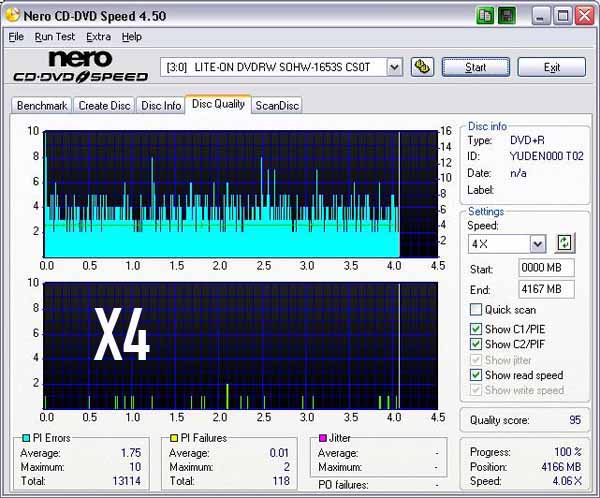This screenshot has height=498, width=600.
Task: Uncheck Show C1/PIE option
Action: [x=476, y=329]
